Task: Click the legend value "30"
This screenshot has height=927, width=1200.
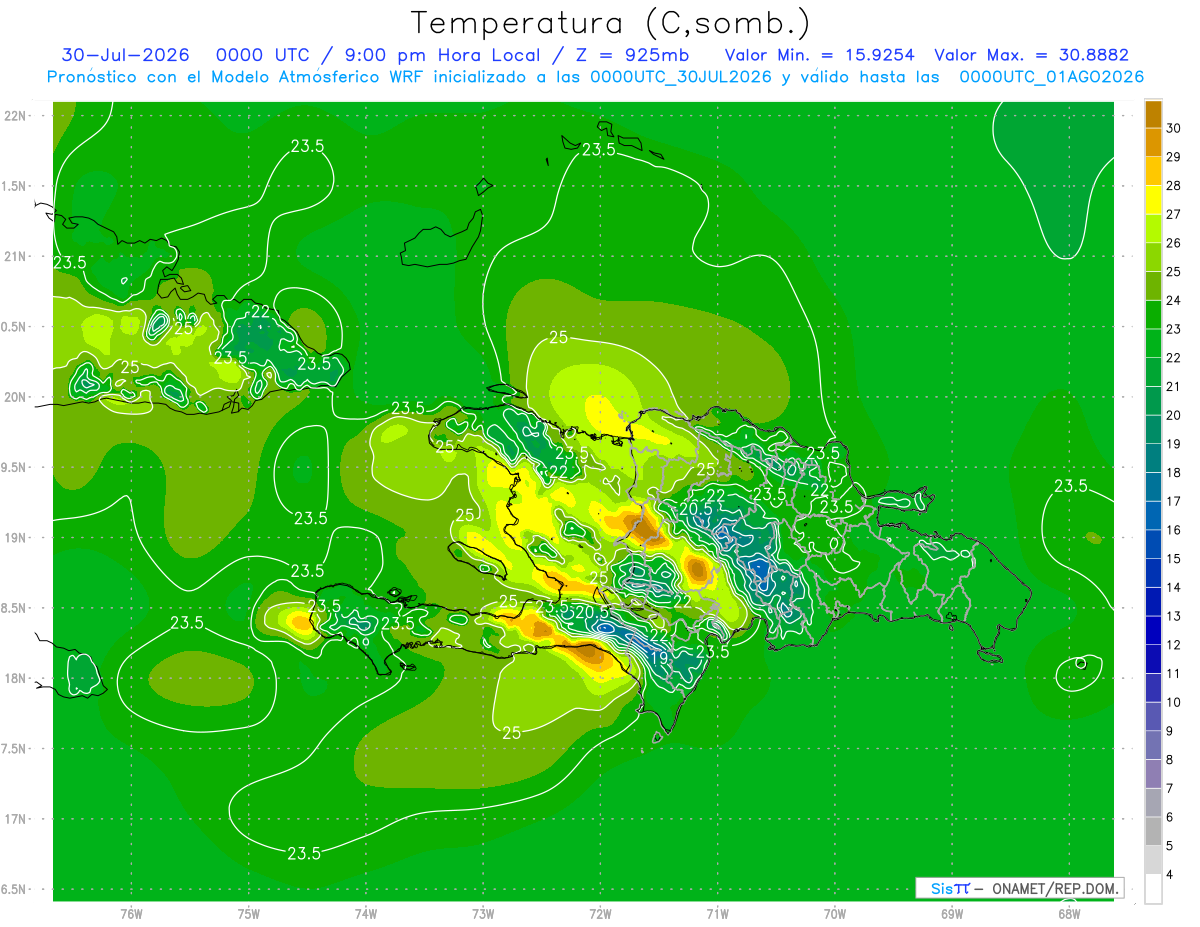Action: click(1174, 128)
